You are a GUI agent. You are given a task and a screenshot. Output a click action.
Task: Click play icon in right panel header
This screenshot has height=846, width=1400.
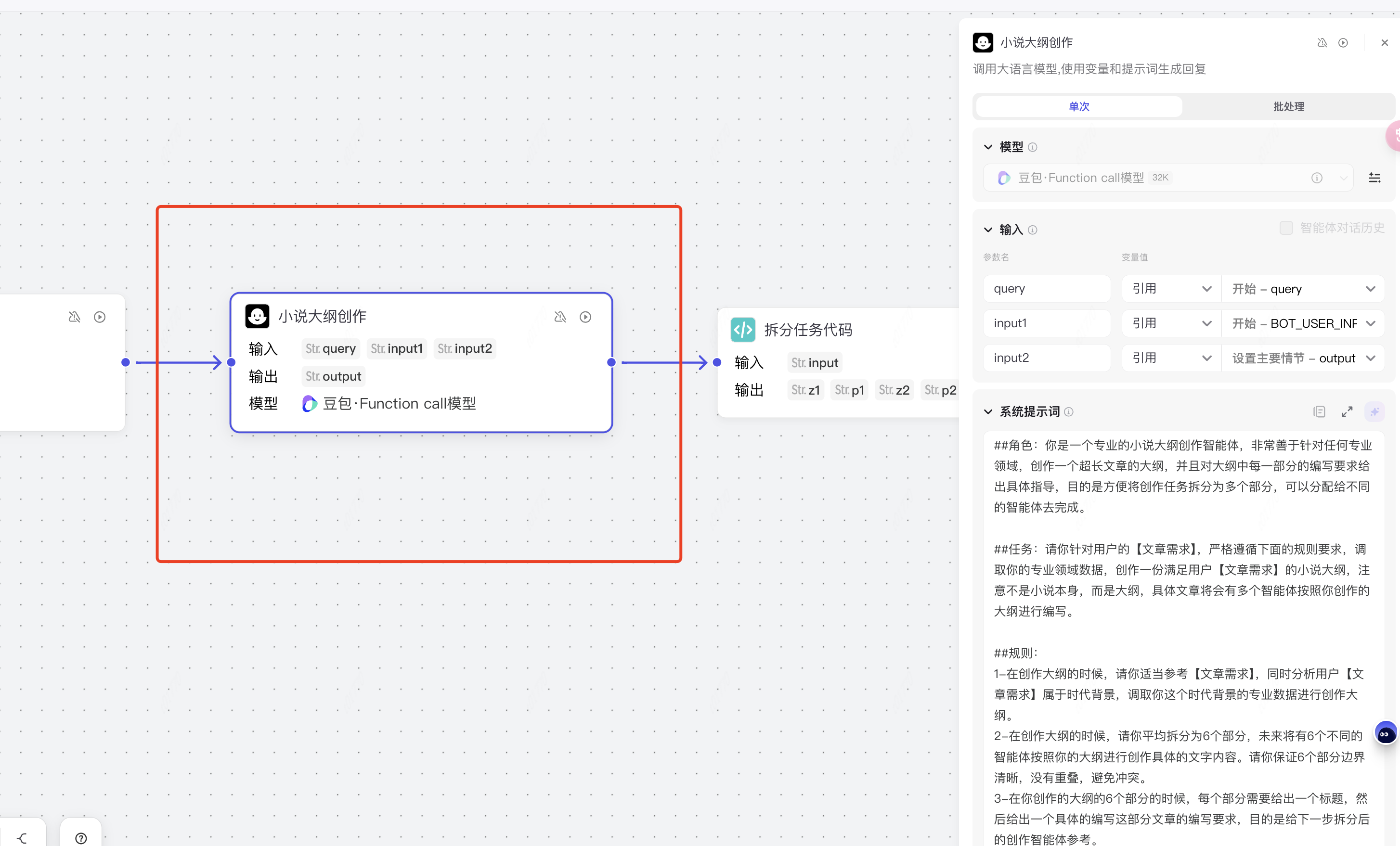click(1343, 42)
